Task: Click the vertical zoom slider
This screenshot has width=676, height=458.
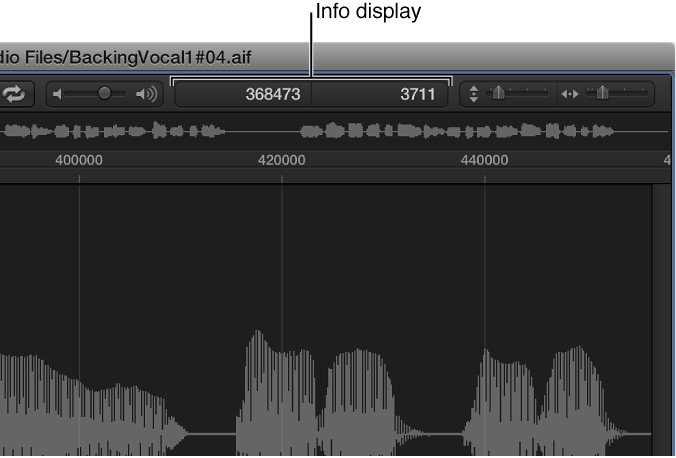Action: click(x=516, y=93)
